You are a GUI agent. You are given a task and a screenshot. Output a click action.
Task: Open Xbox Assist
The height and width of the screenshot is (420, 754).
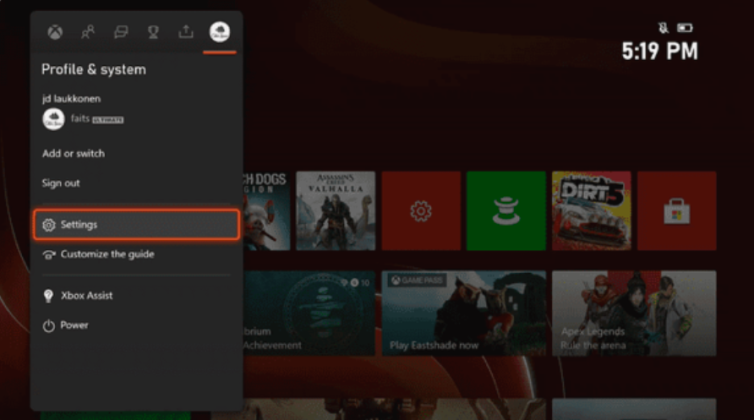137,295
